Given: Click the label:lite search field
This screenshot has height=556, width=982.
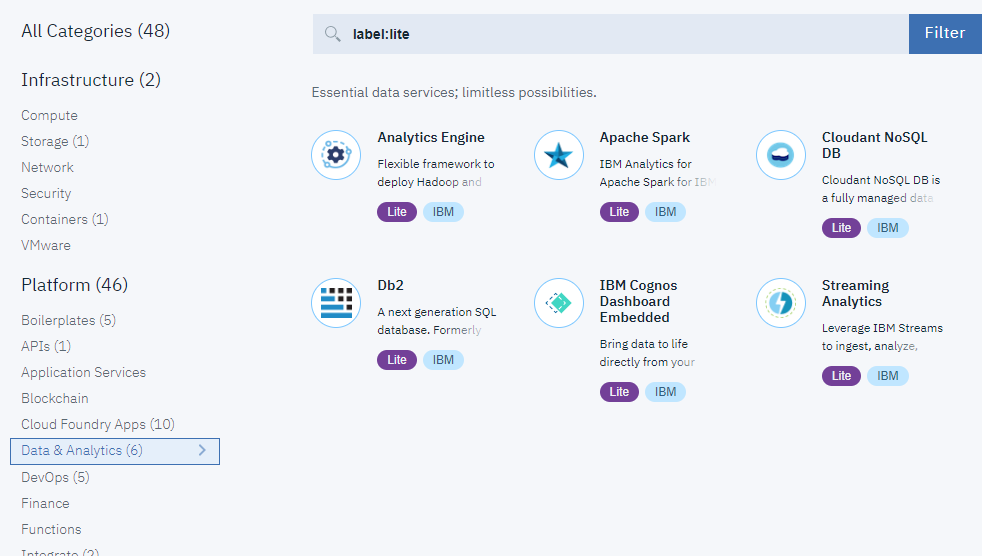Looking at the screenshot, I should 611,34.
